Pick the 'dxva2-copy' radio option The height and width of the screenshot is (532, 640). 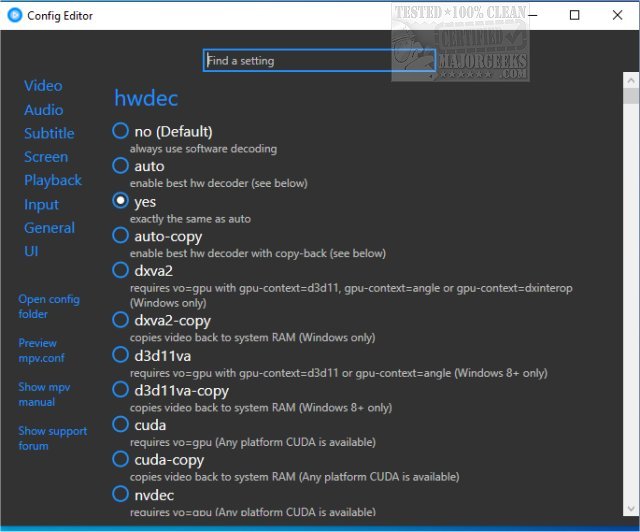(x=120, y=320)
